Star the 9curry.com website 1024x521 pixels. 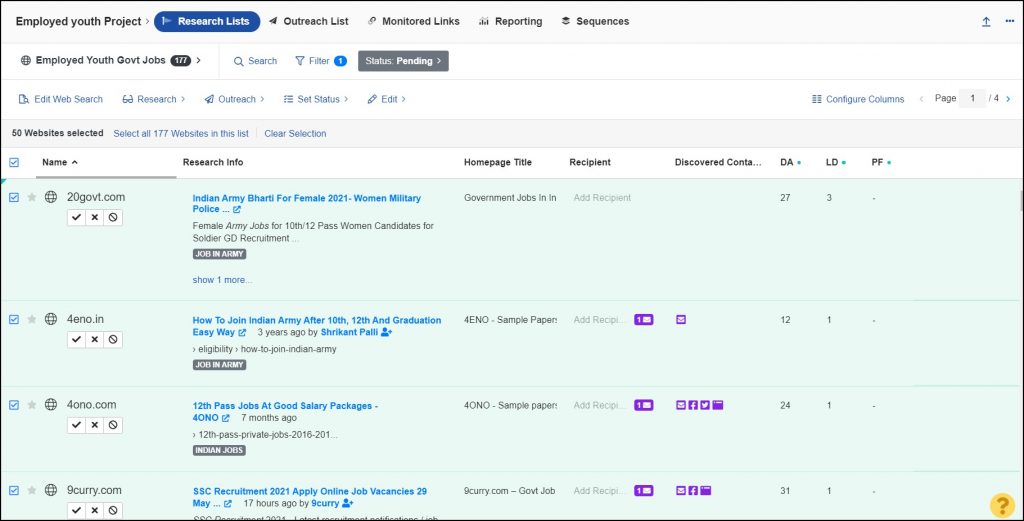(31, 490)
